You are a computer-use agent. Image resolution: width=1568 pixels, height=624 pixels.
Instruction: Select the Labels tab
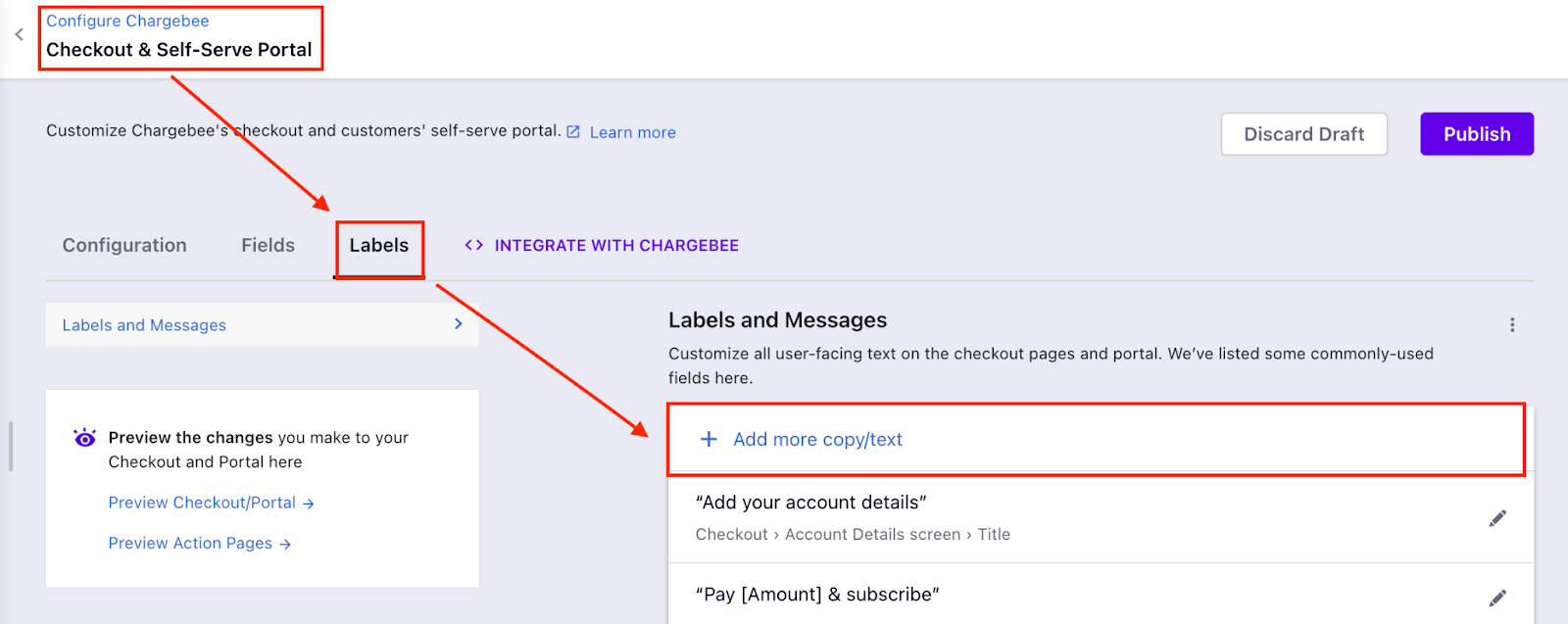379,246
